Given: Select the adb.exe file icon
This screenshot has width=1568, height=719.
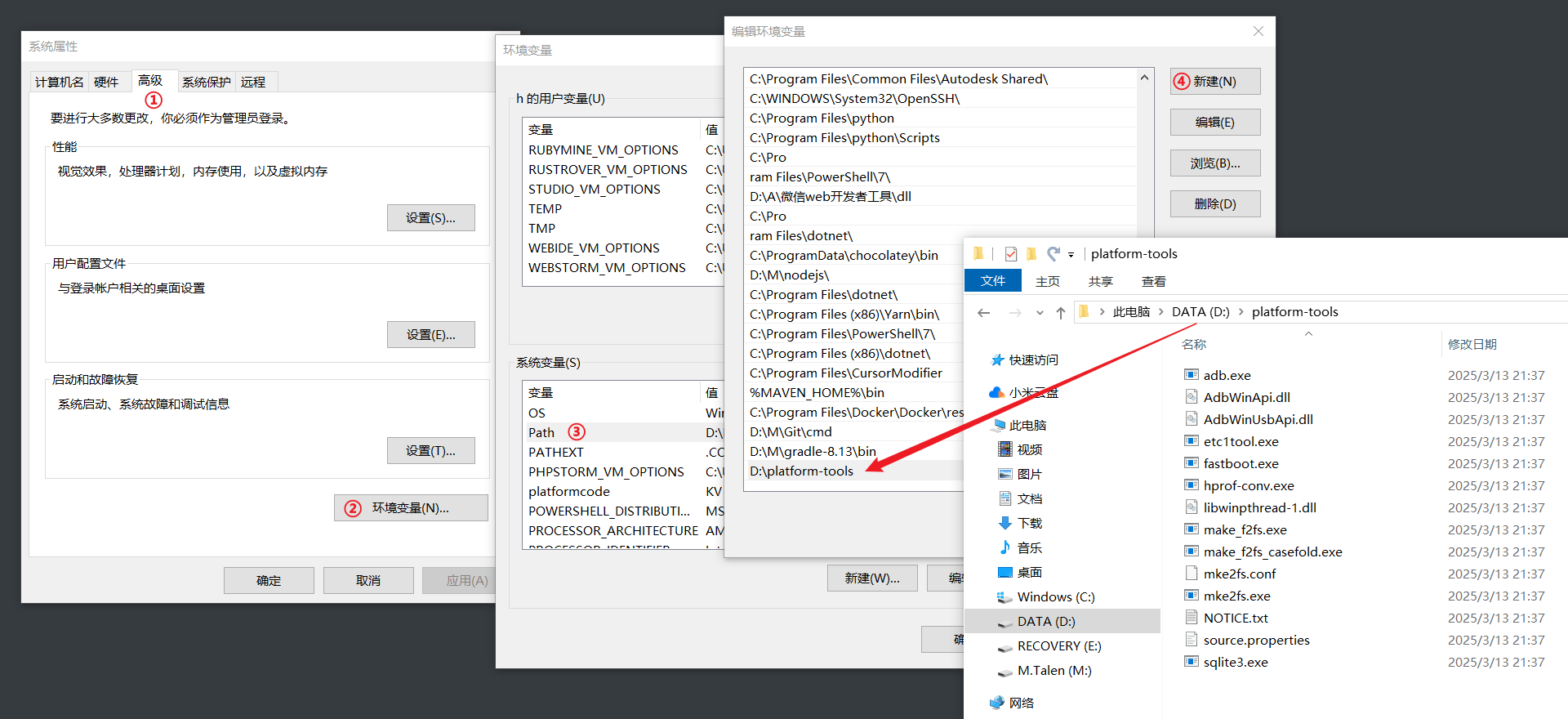Looking at the screenshot, I should coord(1192,375).
